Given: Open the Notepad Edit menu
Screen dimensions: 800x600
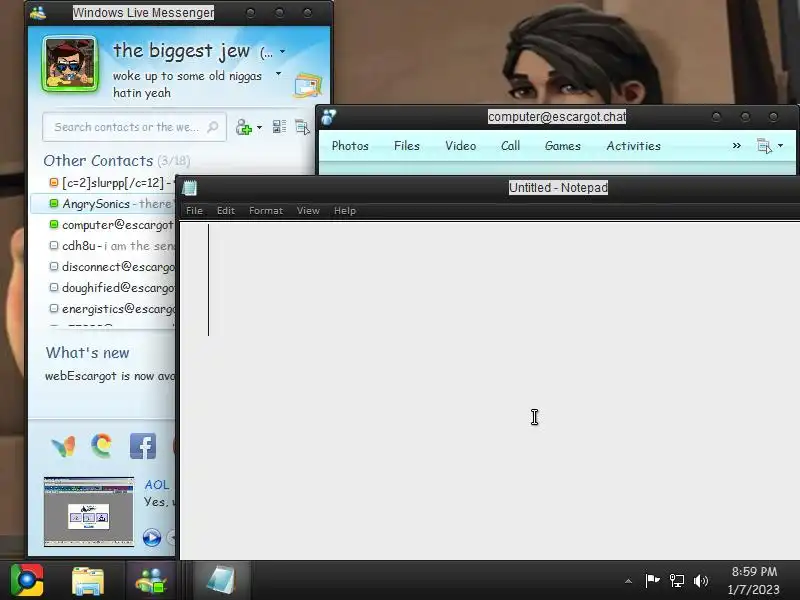Looking at the screenshot, I should click(x=226, y=211).
